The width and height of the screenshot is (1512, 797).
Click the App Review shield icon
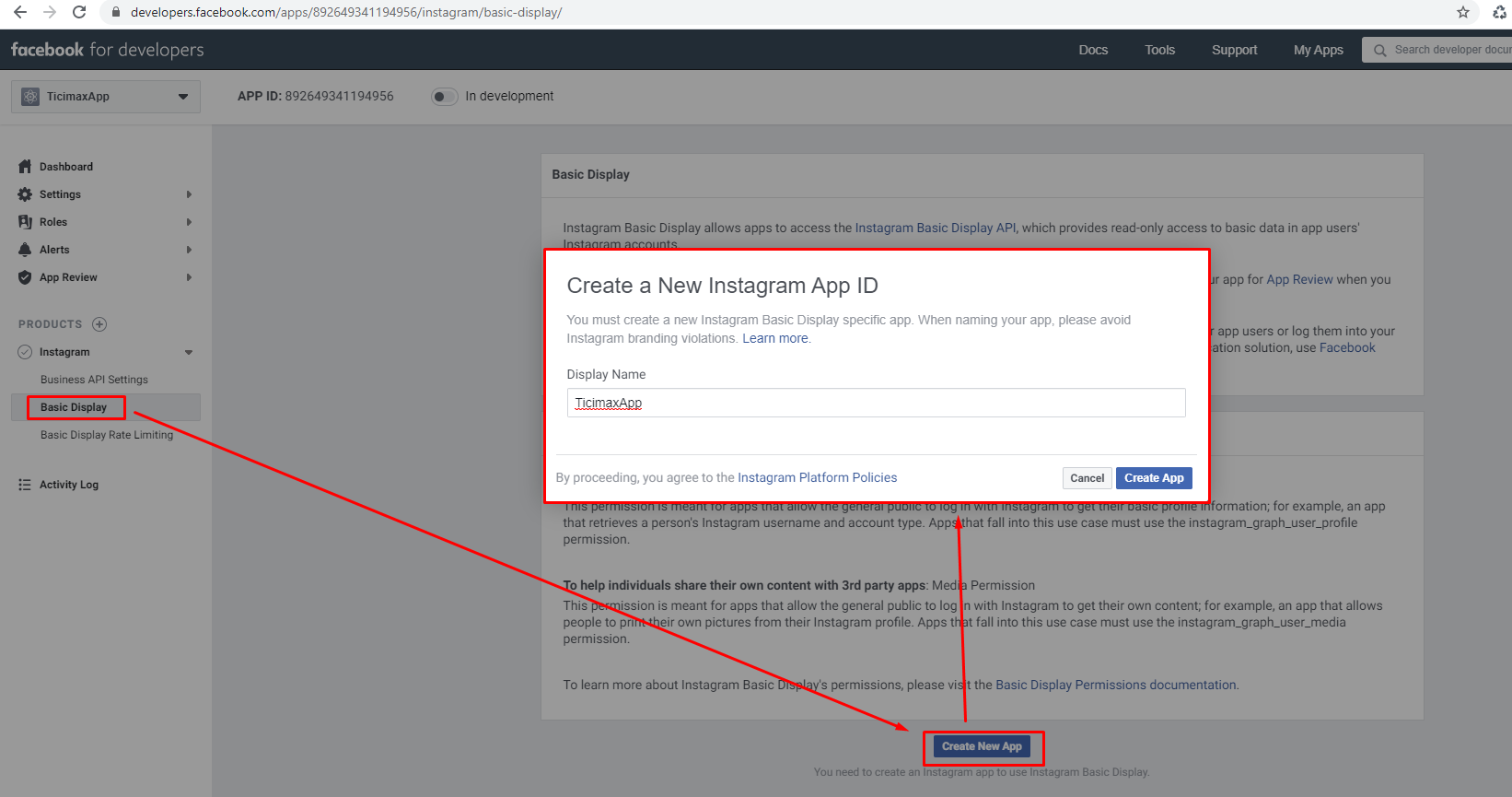coord(25,277)
